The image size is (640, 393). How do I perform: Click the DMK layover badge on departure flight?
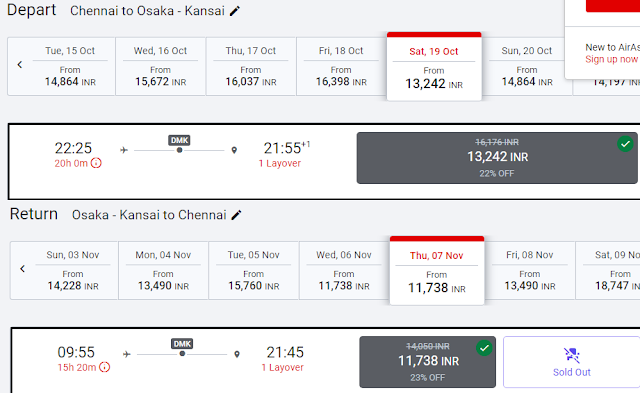click(x=180, y=140)
